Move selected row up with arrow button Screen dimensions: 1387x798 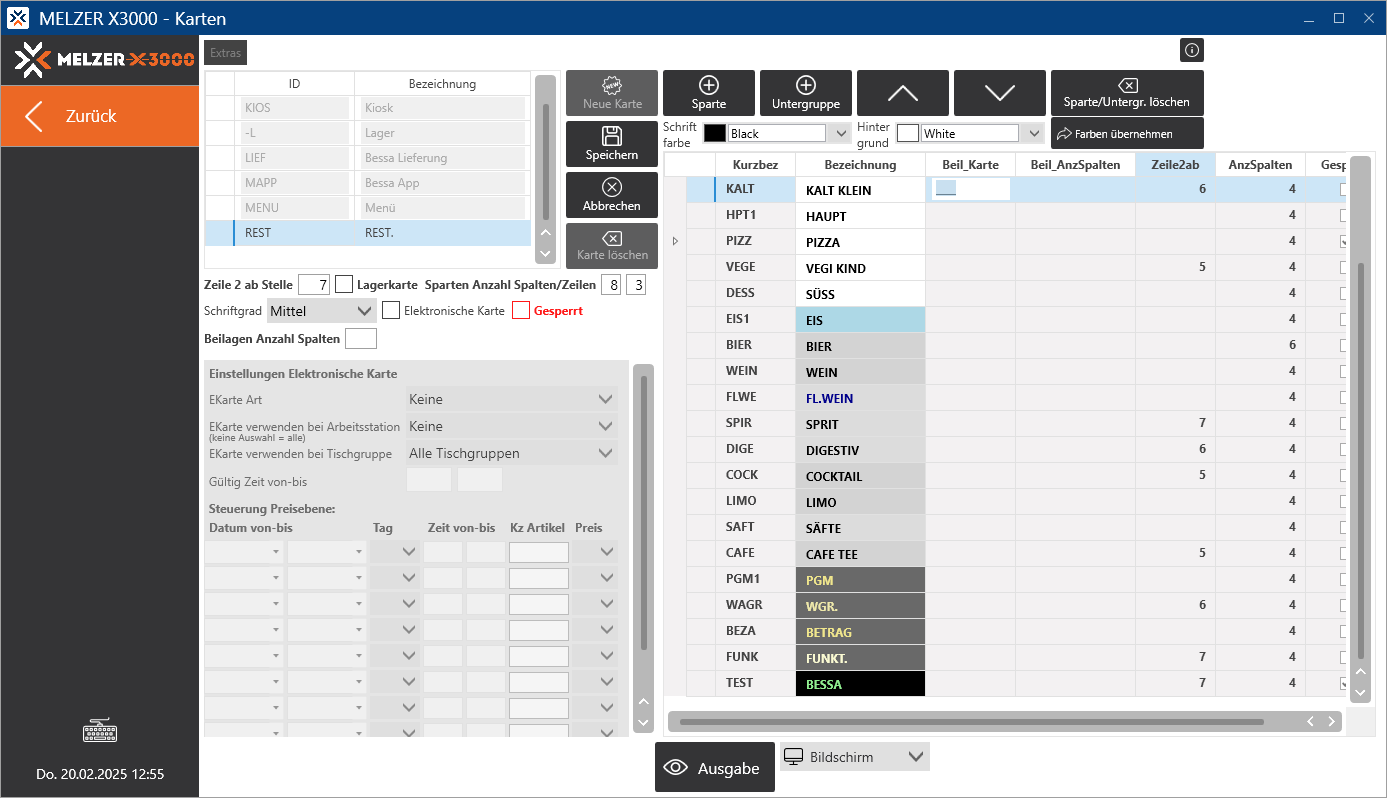click(902, 93)
